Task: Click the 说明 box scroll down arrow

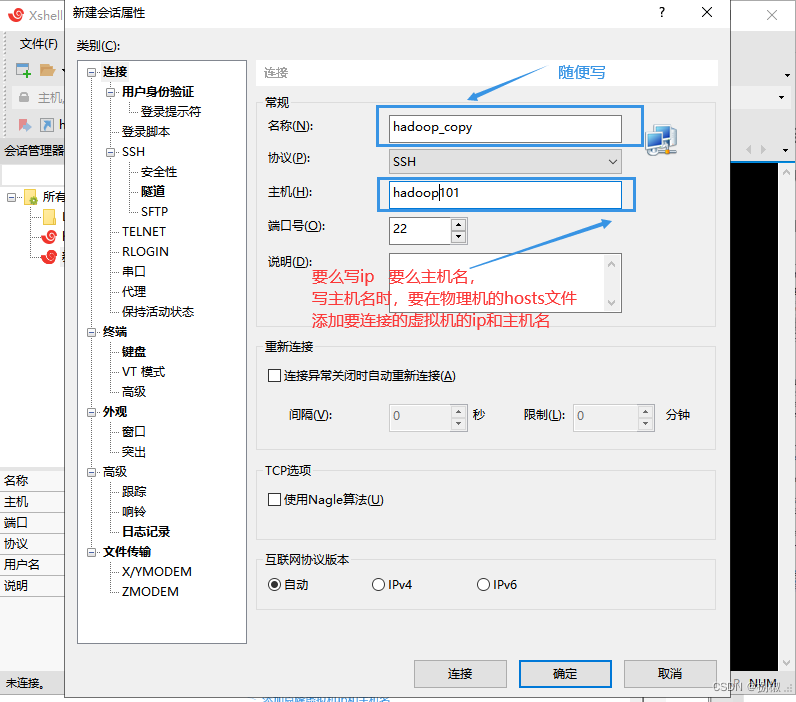Action: click(x=612, y=303)
